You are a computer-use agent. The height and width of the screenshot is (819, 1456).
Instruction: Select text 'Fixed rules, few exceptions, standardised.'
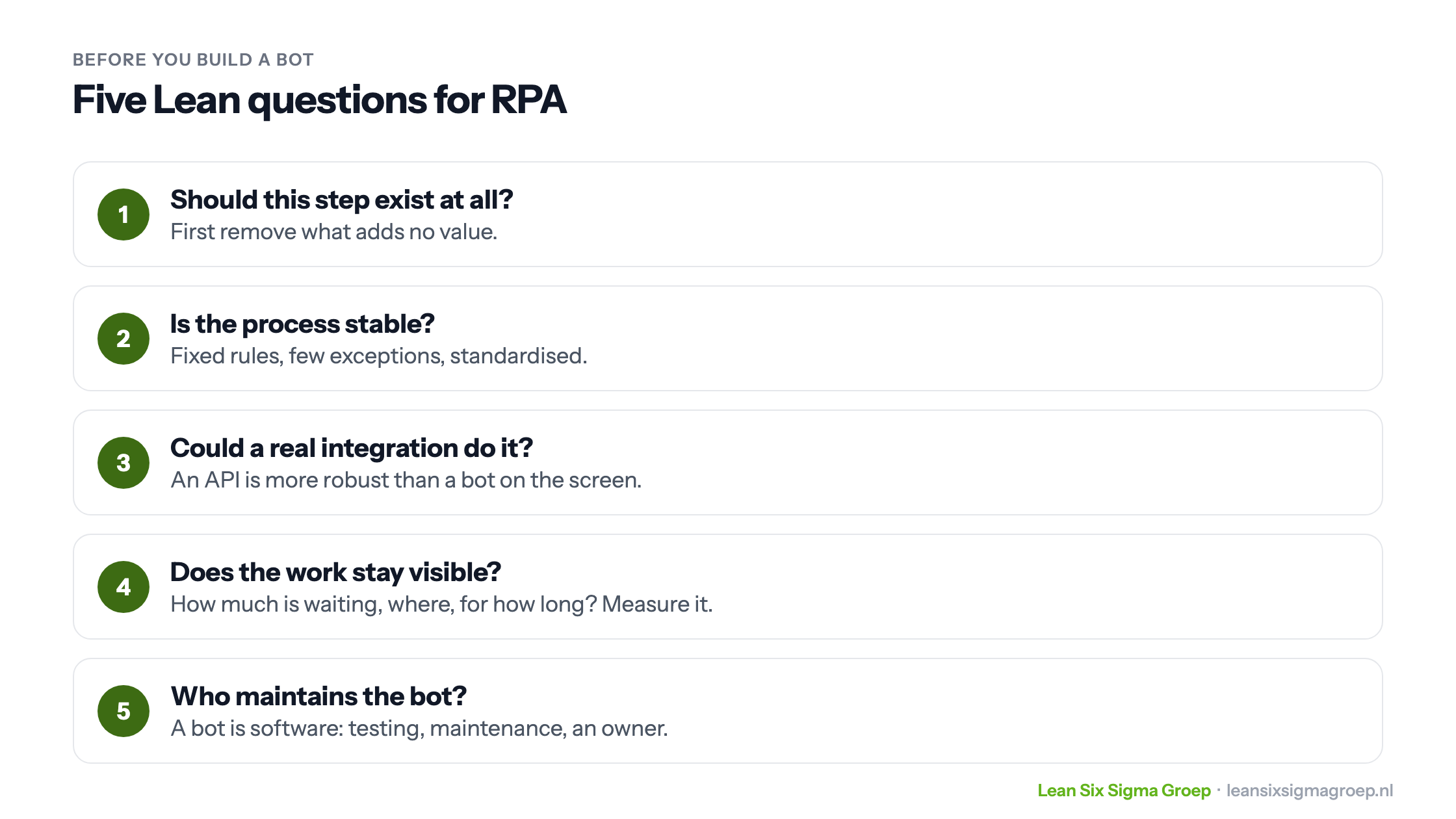click(x=379, y=356)
